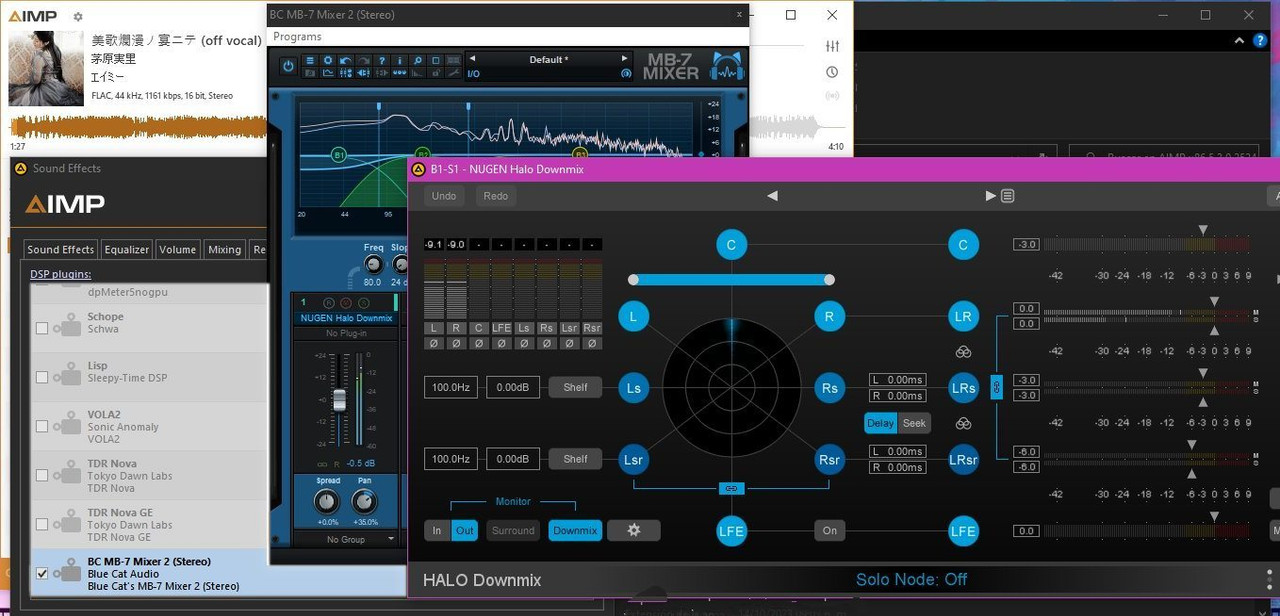
Task: Select next preset arrow in MB-7 Mixer
Action: click(625, 59)
